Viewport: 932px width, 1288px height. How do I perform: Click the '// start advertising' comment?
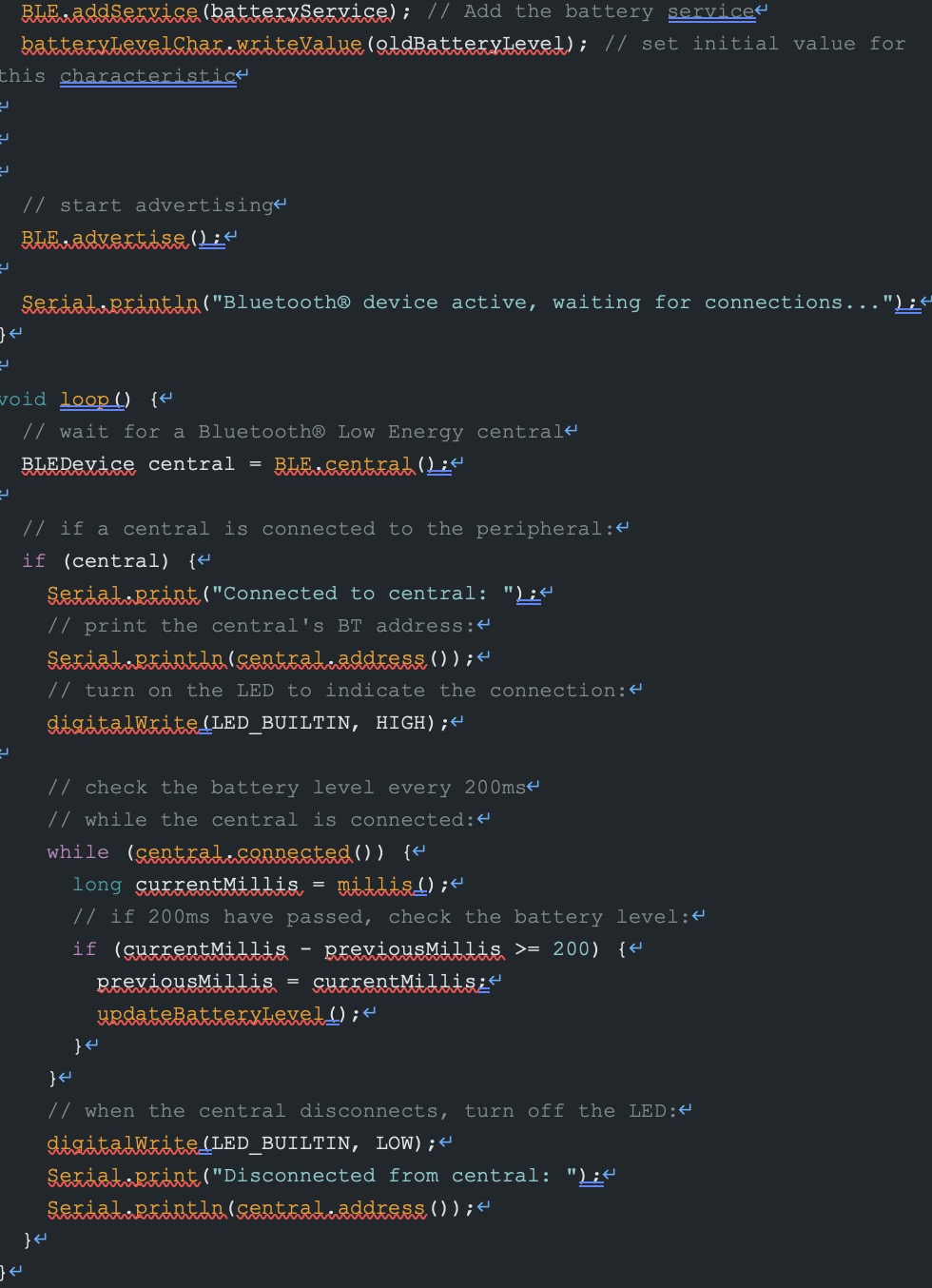pyautogui.click(x=147, y=205)
